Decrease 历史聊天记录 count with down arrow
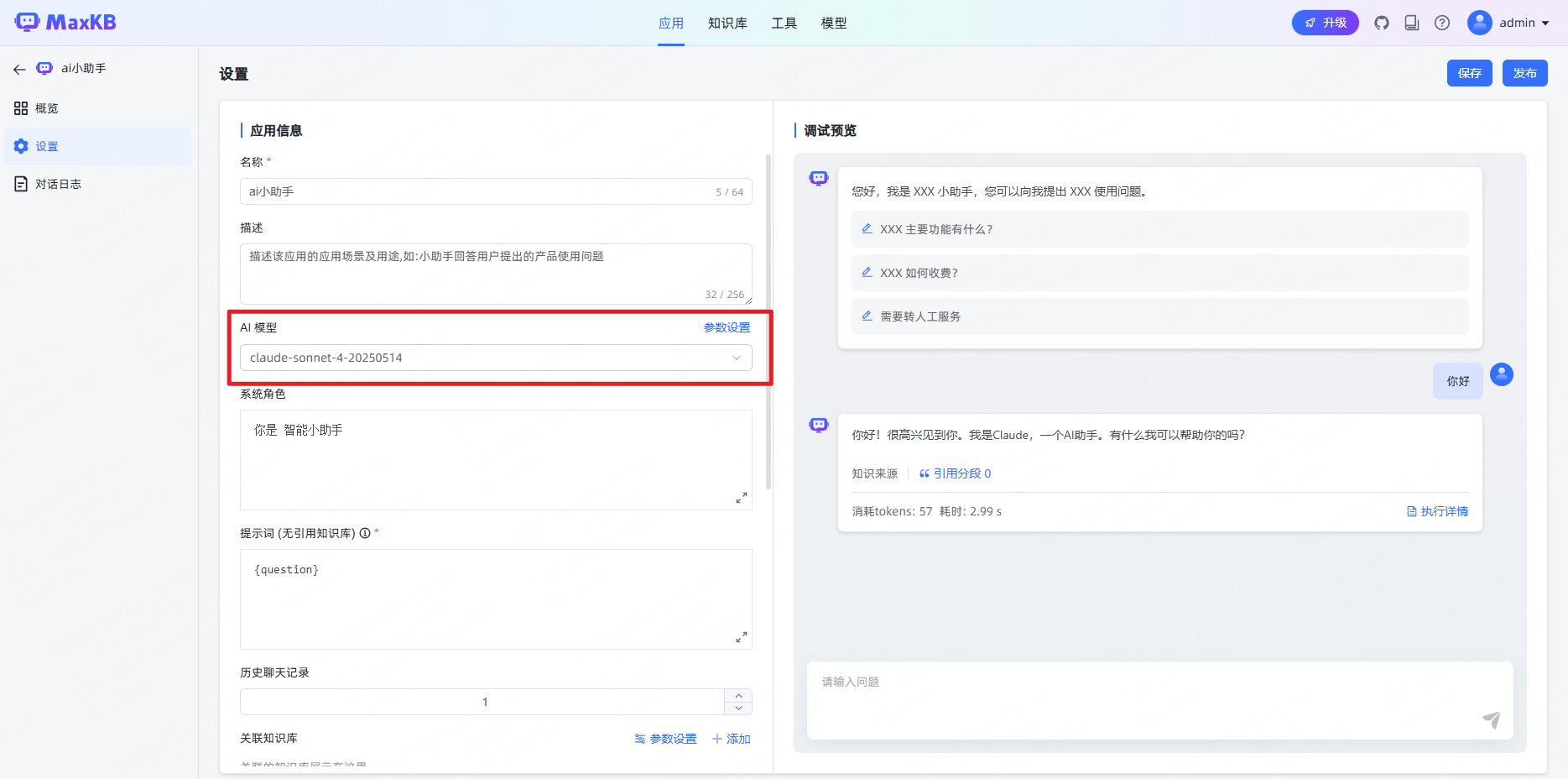This screenshot has width=1568, height=779. (738, 708)
